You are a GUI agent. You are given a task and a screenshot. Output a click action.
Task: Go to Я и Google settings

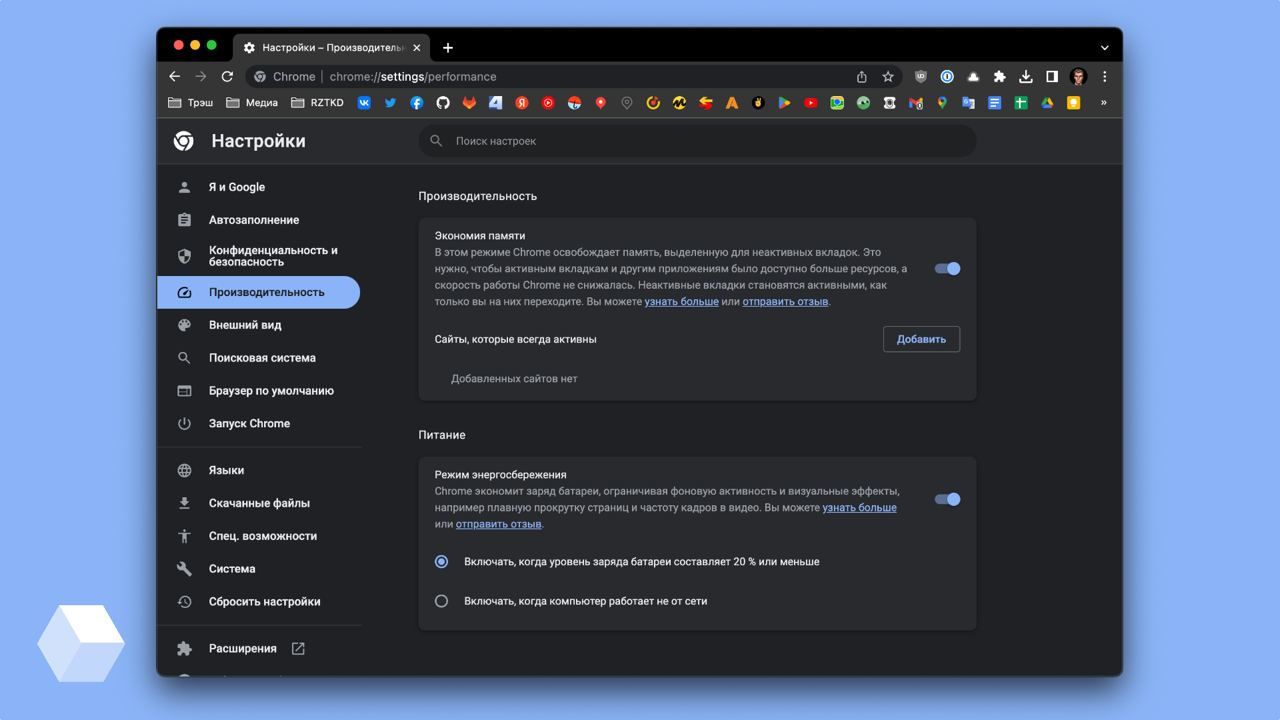pyautogui.click(x=258, y=187)
